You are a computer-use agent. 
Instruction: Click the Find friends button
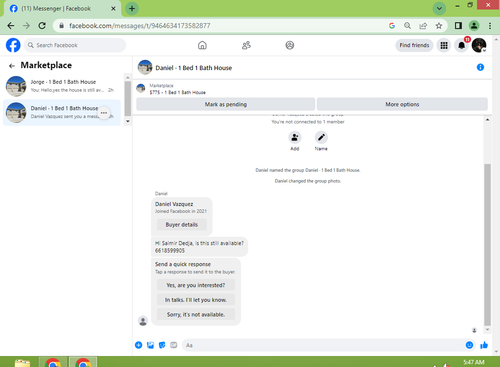tap(414, 45)
